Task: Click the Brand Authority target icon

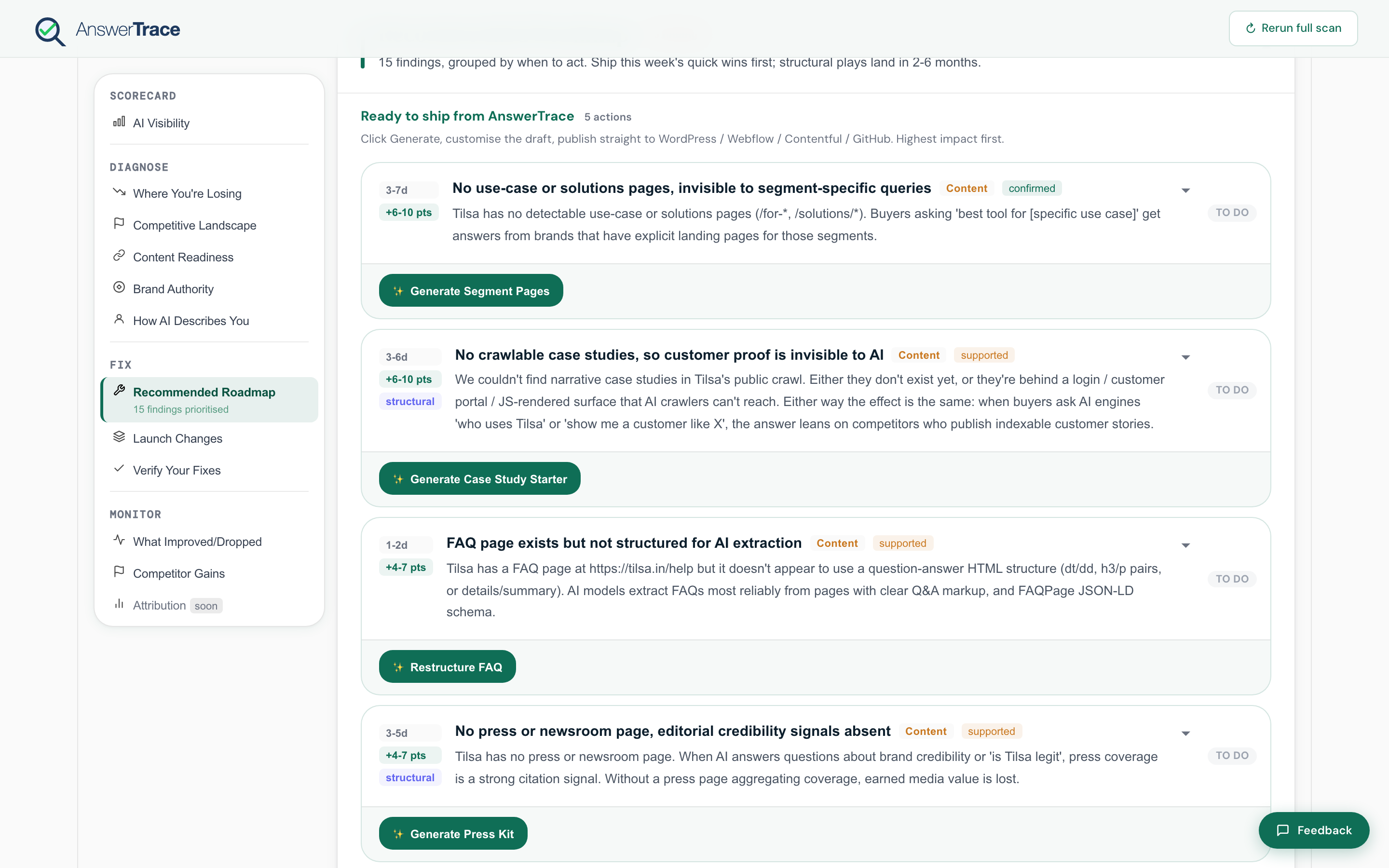Action: click(x=119, y=287)
